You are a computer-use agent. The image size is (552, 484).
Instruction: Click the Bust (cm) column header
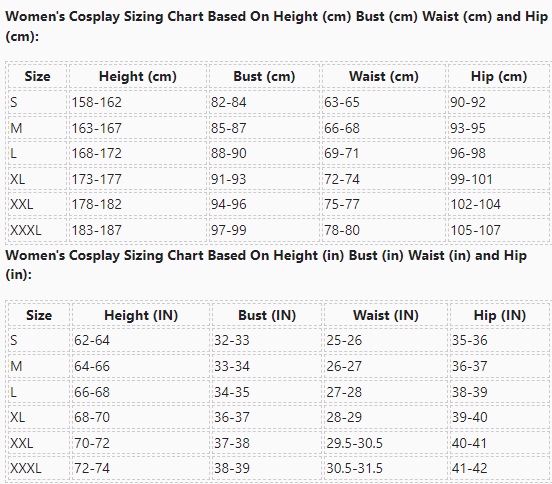click(264, 76)
